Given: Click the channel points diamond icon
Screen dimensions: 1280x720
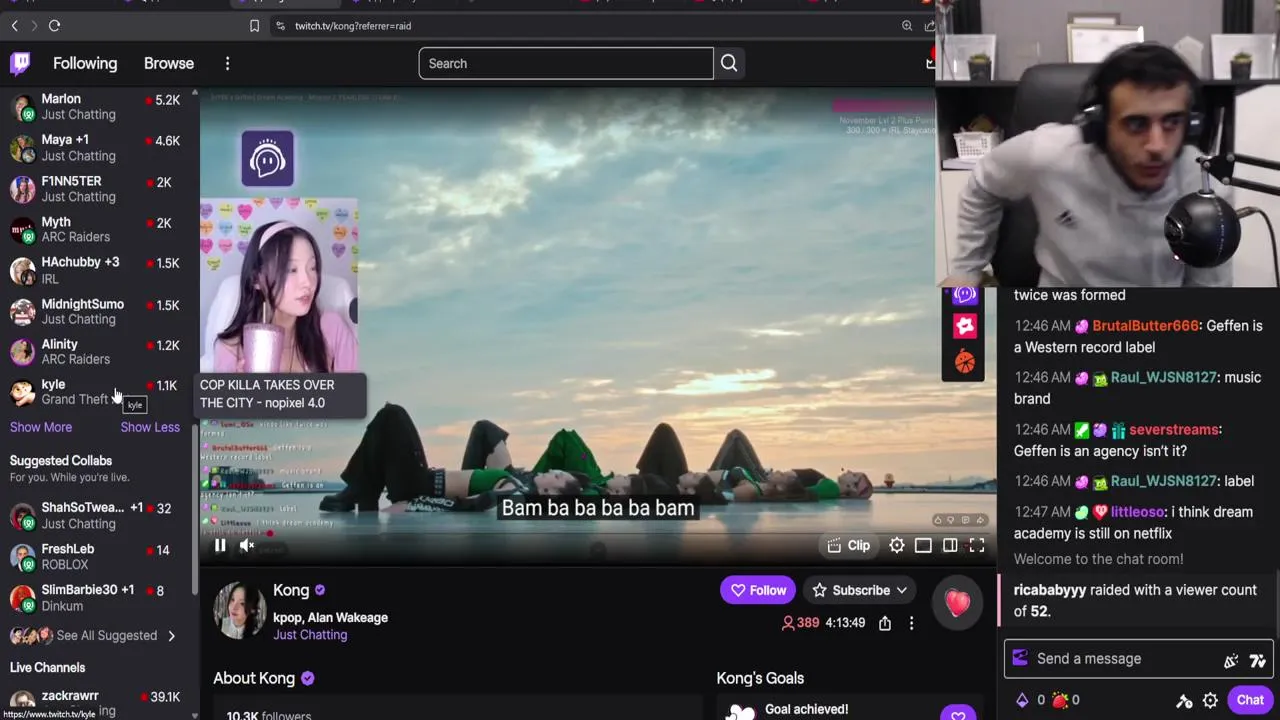Looking at the screenshot, I should pos(1021,700).
